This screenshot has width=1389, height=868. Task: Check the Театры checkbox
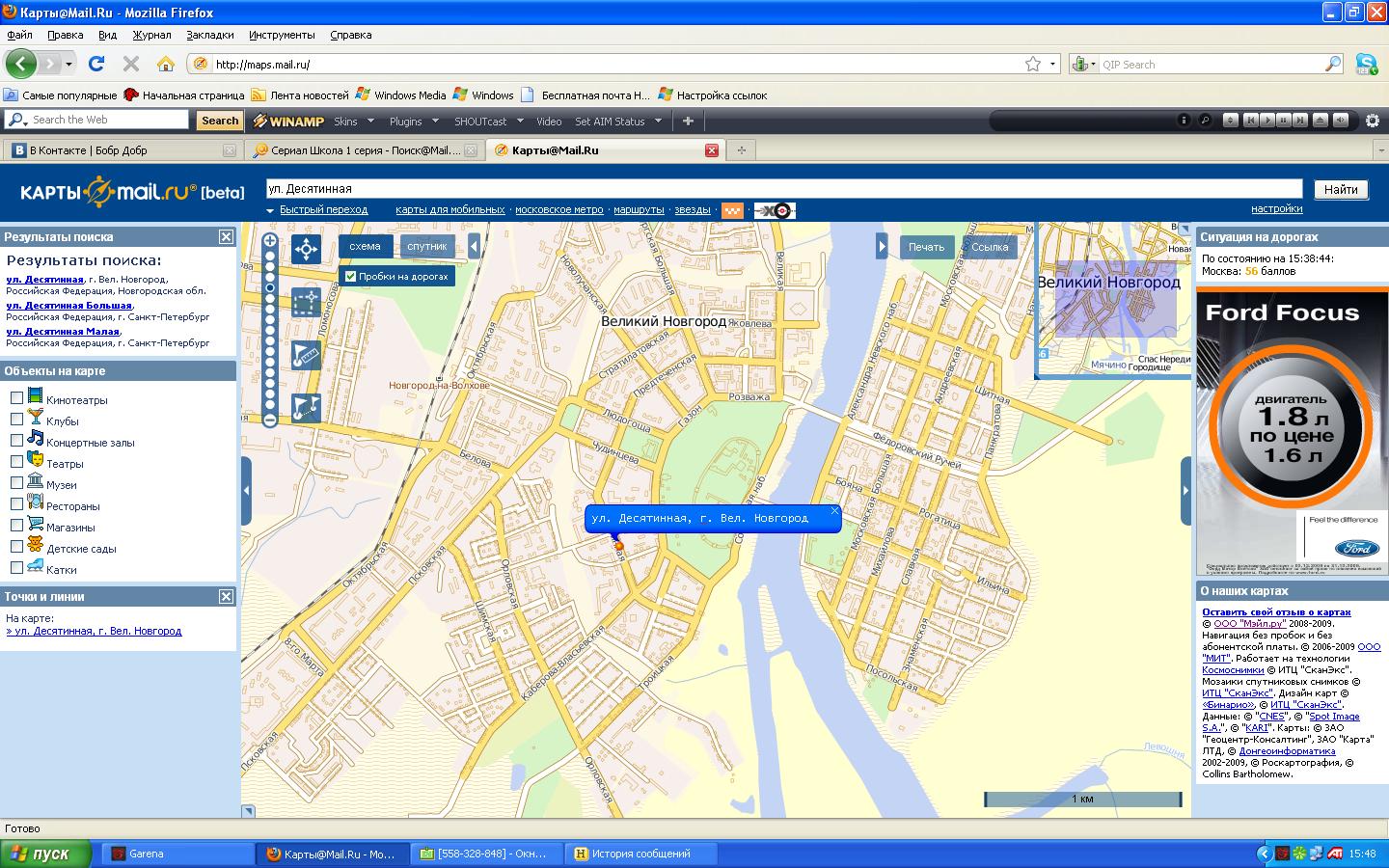(x=16, y=461)
